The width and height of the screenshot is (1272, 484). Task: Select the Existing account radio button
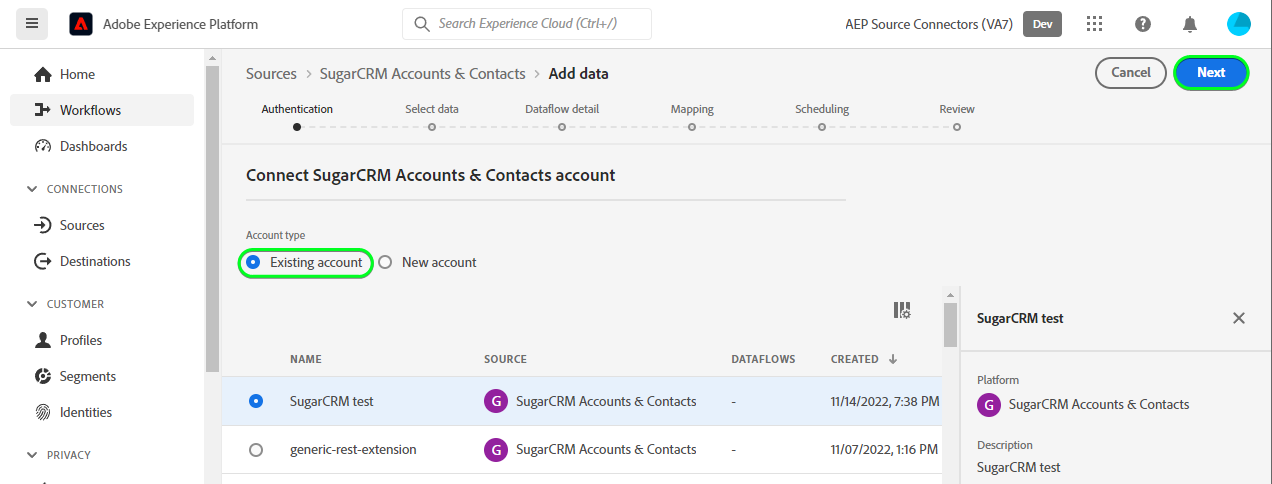[x=253, y=262]
